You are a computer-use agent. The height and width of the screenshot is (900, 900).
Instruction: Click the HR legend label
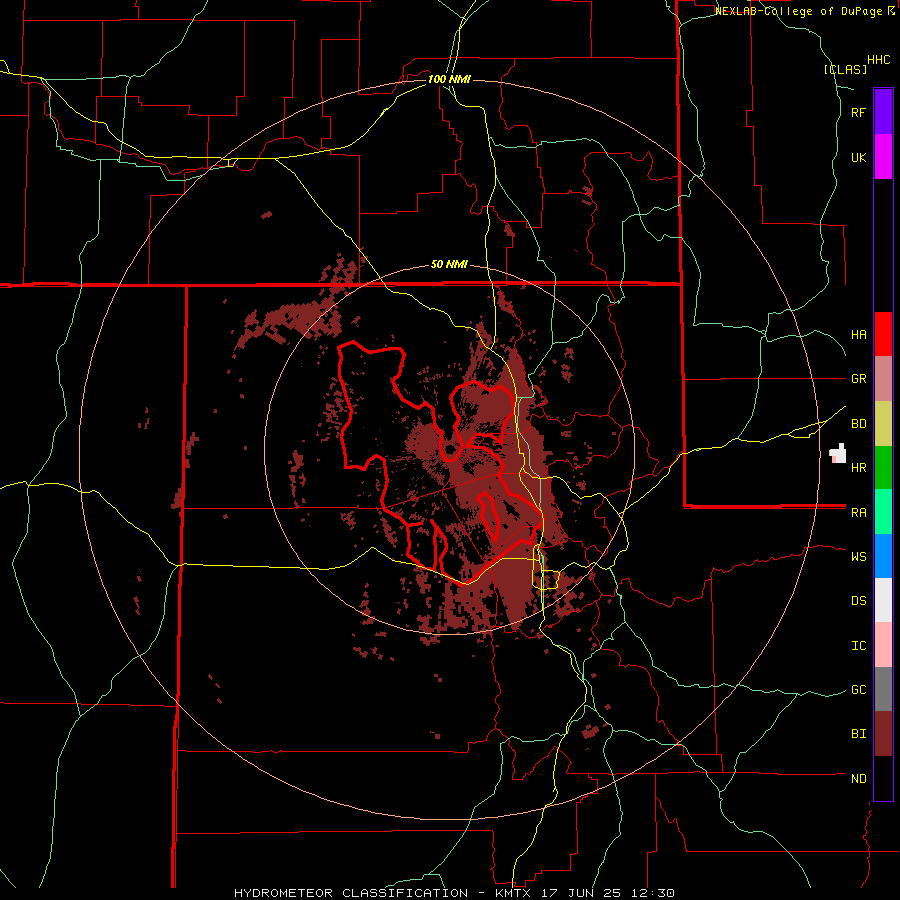[859, 468]
